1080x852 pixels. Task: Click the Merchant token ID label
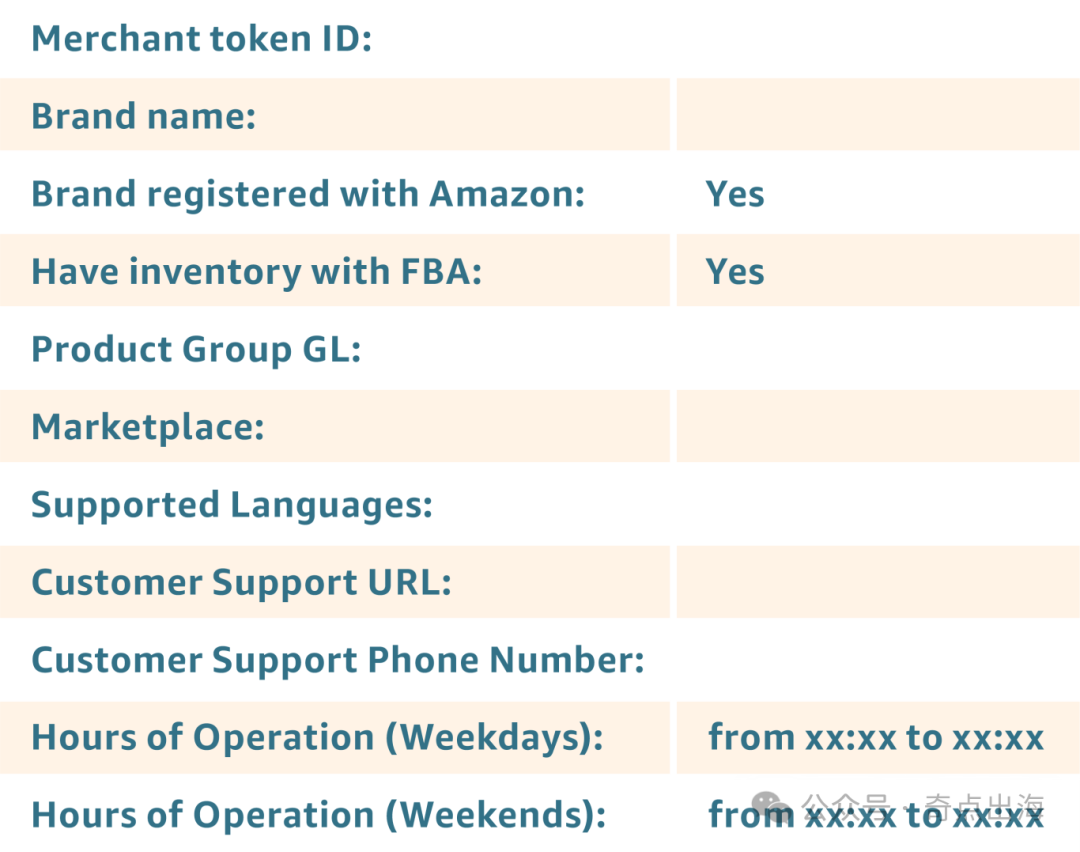coord(202,39)
